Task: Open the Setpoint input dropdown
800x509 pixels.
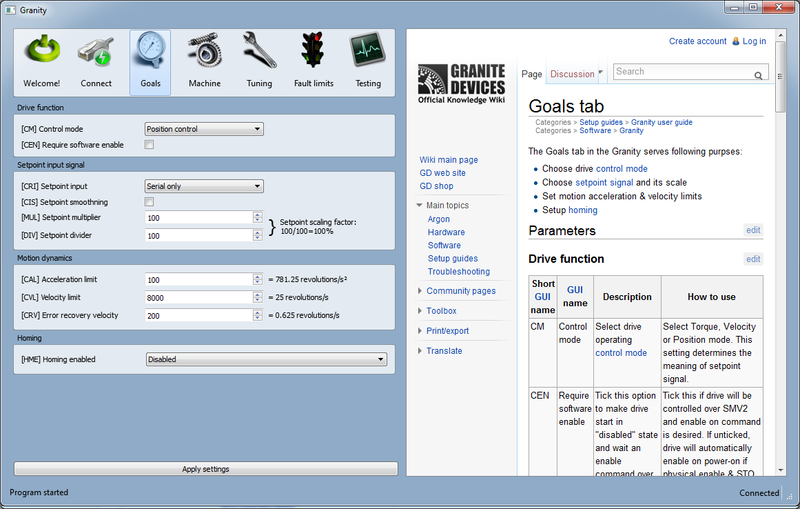Action: coord(203,186)
